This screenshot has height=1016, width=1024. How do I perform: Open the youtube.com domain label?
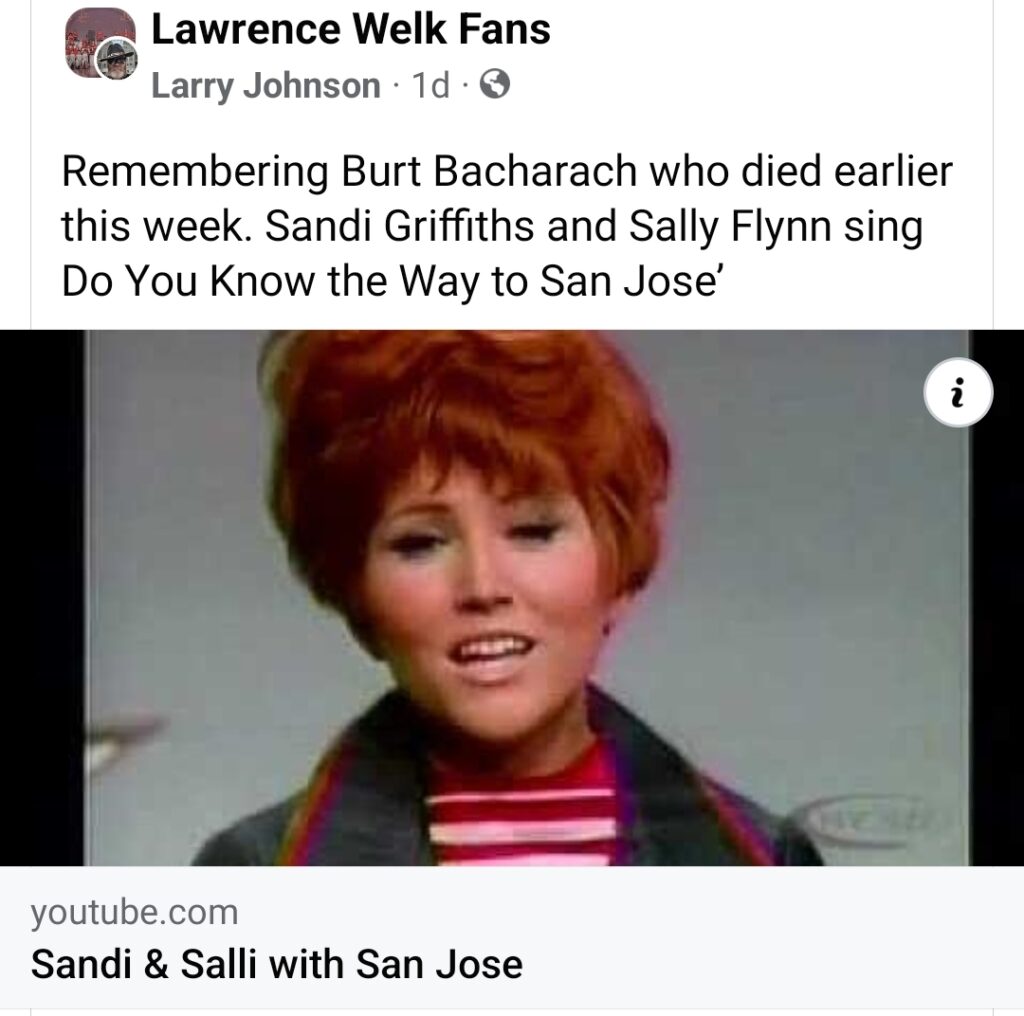[x=134, y=912]
